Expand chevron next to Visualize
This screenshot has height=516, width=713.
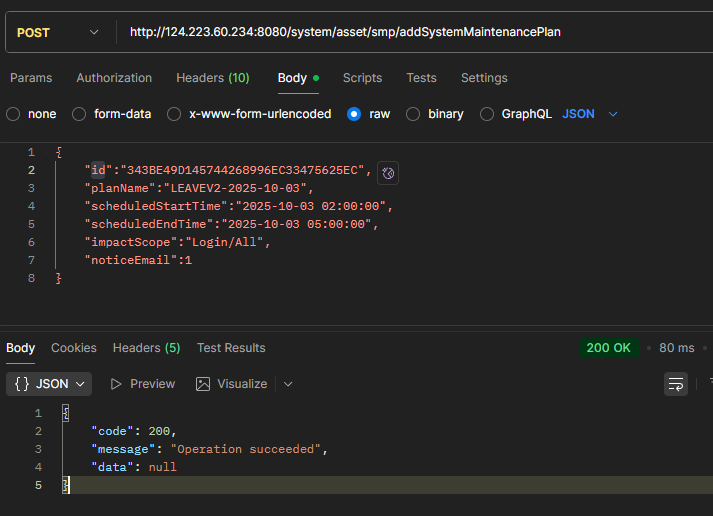pyautogui.click(x=288, y=384)
